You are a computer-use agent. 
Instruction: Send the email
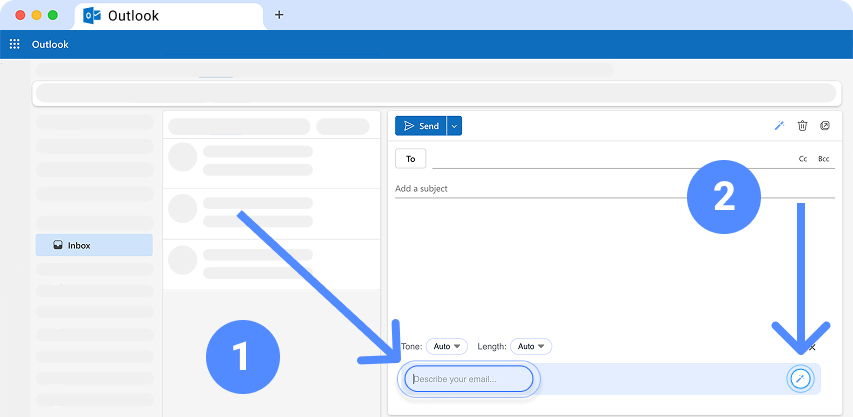[x=421, y=126]
